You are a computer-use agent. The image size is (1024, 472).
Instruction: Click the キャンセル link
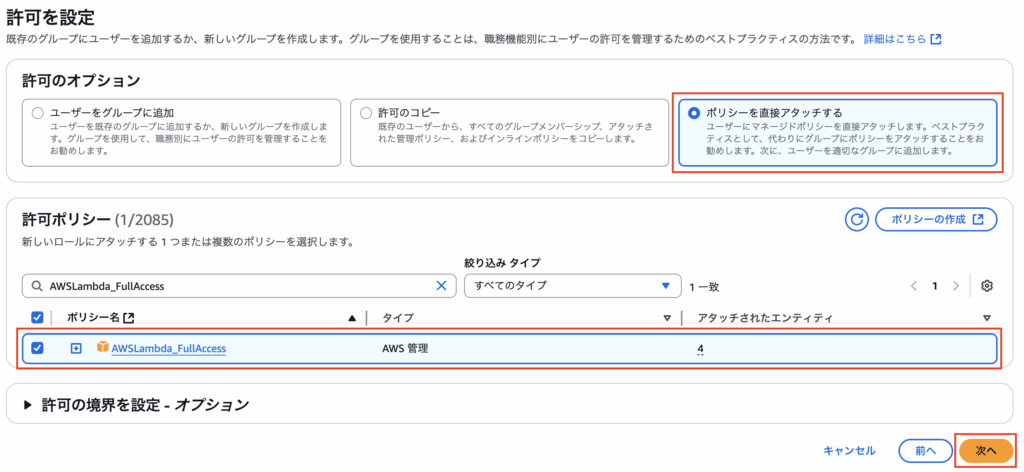tap(849, 450)
